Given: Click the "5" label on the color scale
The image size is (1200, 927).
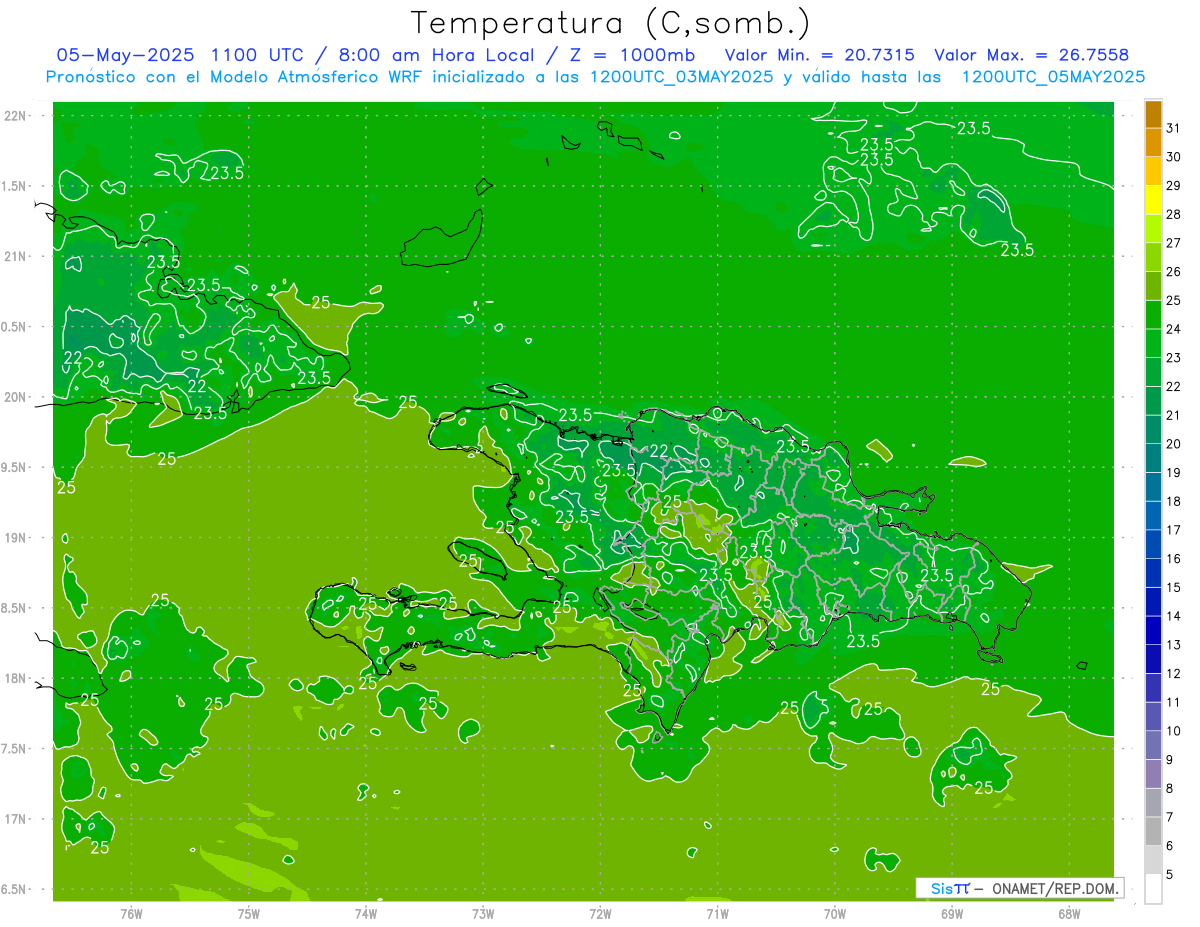Looking at the screenshot, I should point(1169,875).
